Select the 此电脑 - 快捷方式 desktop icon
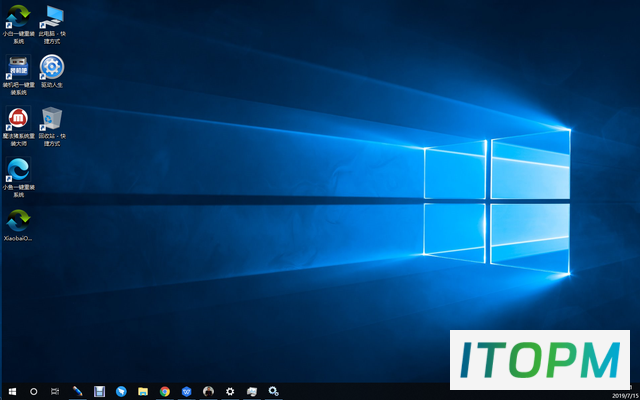This screenshot has height=400, width=640. click(52, 24)
